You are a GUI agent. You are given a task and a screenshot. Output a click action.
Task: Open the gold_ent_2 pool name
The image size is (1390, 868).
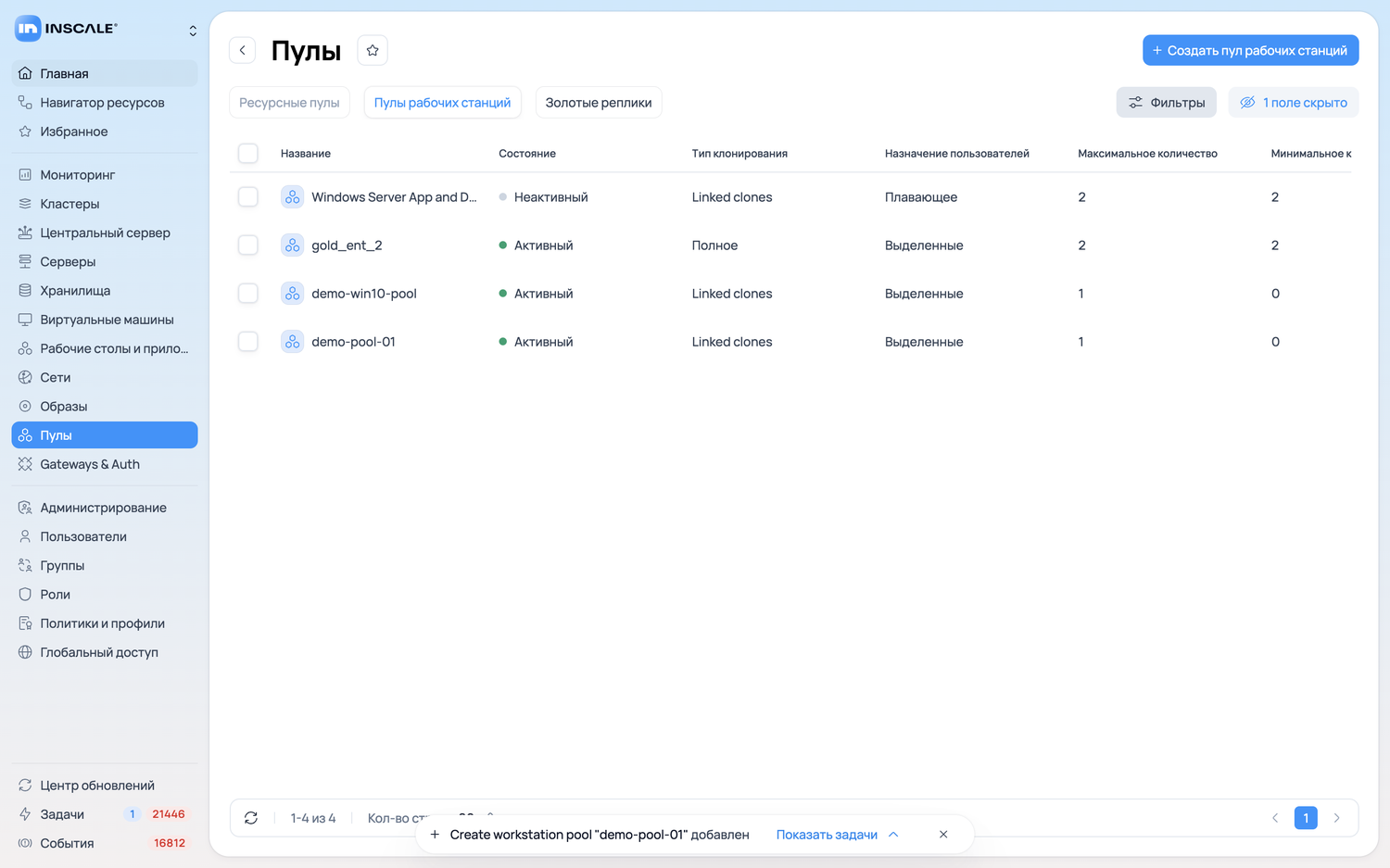(347, 245)
